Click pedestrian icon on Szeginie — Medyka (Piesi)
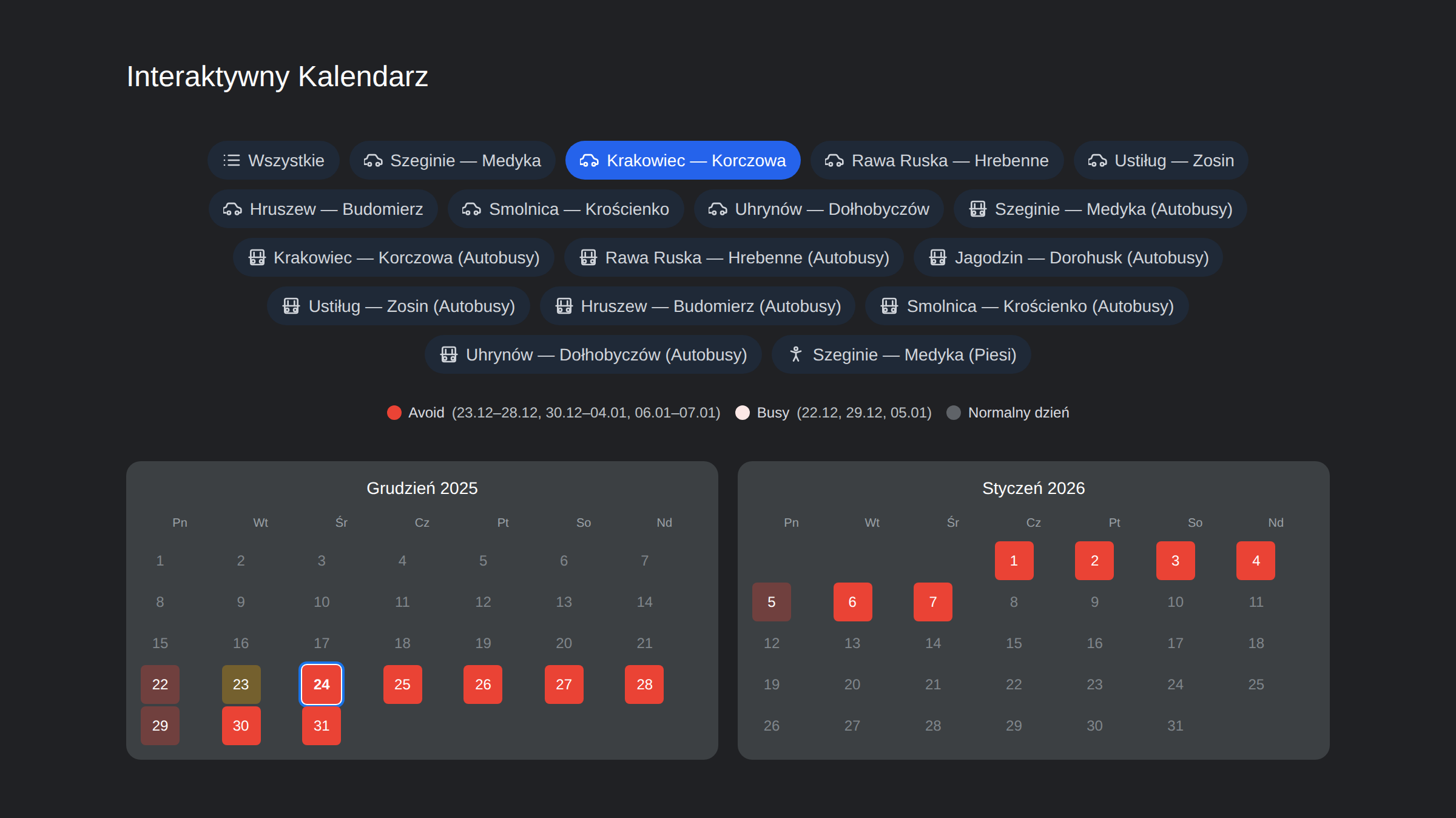Viewport: 1456px width, 818px height. [796, 354]
